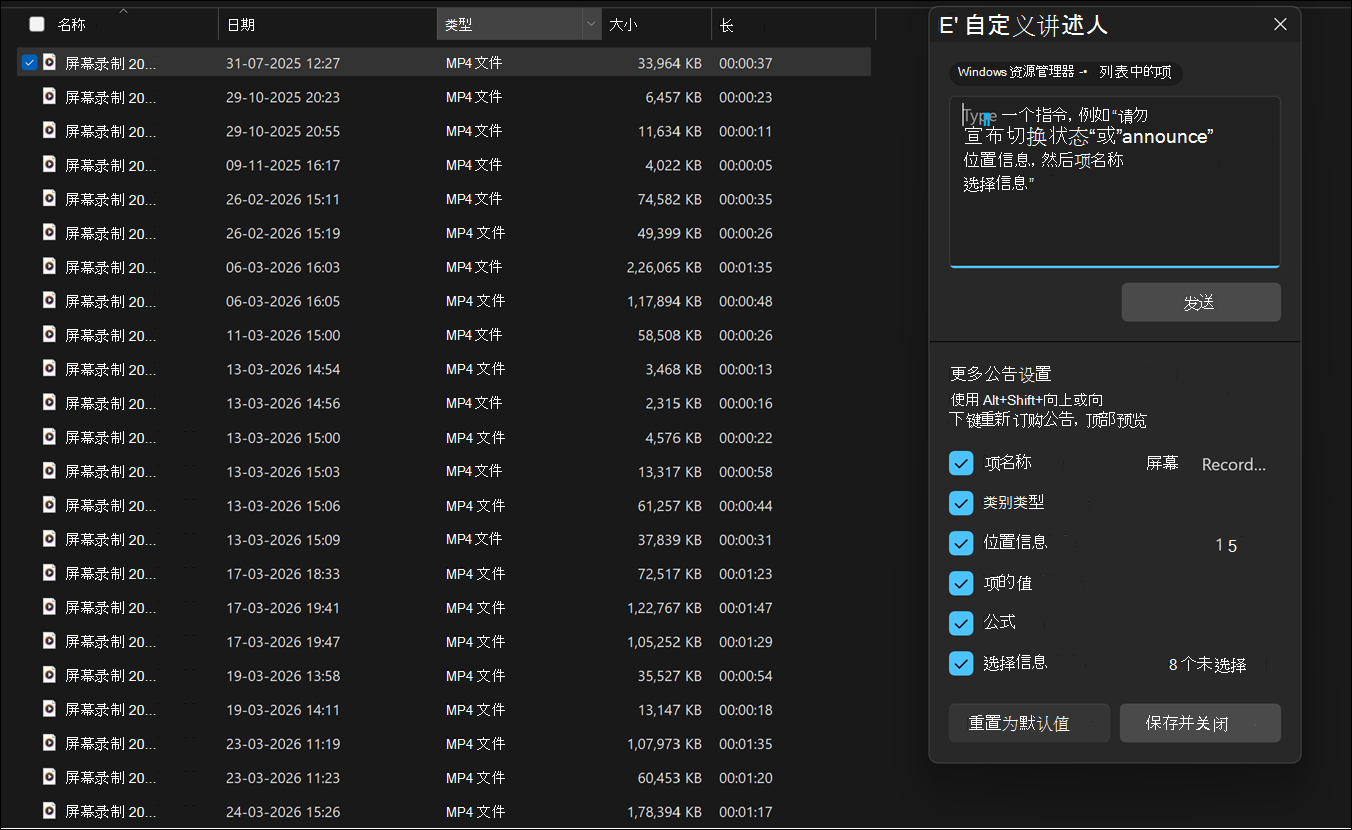Click the 00:00:05 duration cell

click(x=746, y=165)
